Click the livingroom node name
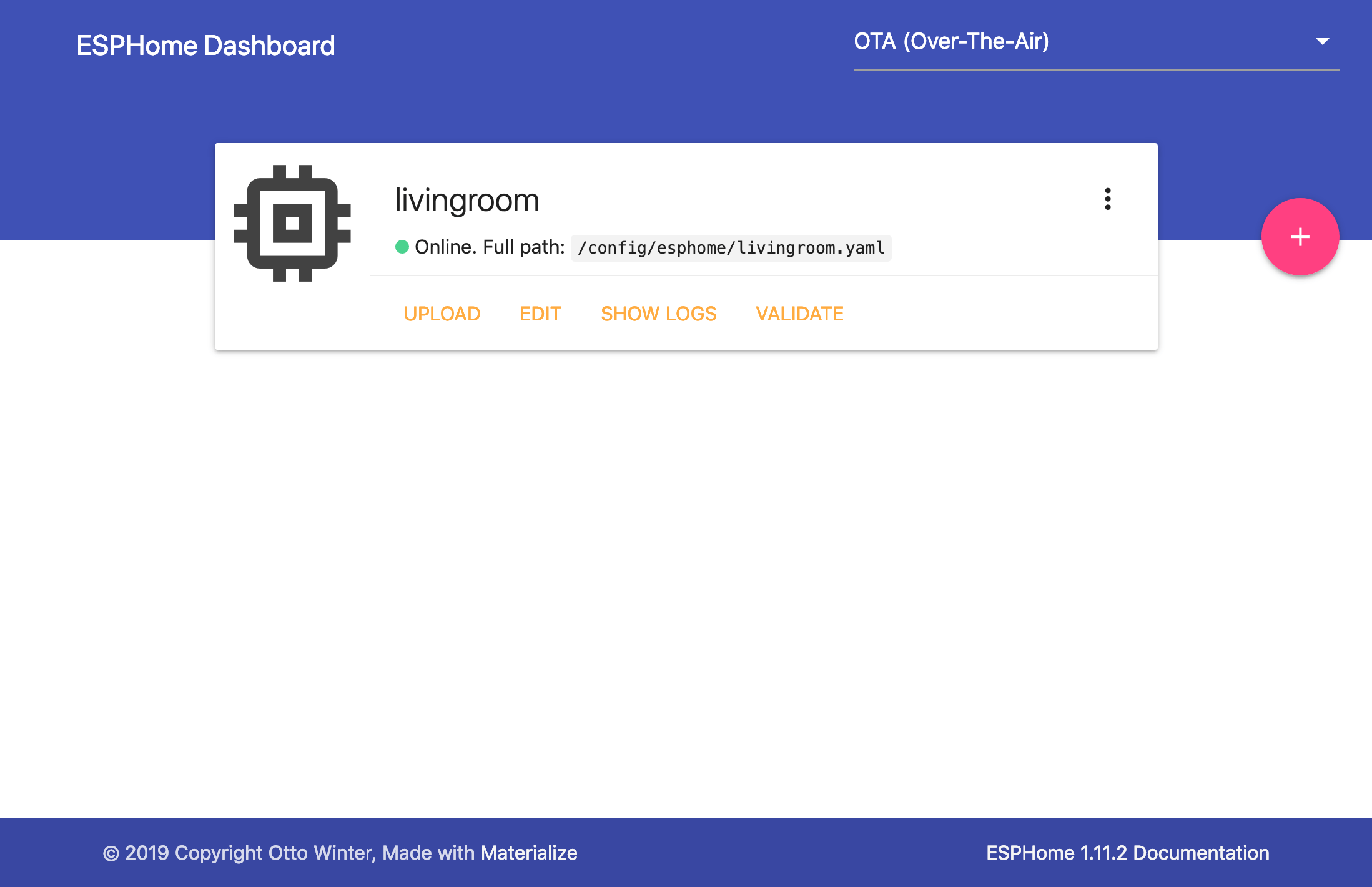The height and width of the screenshot is (887, 1372). (x=467, y=200)
